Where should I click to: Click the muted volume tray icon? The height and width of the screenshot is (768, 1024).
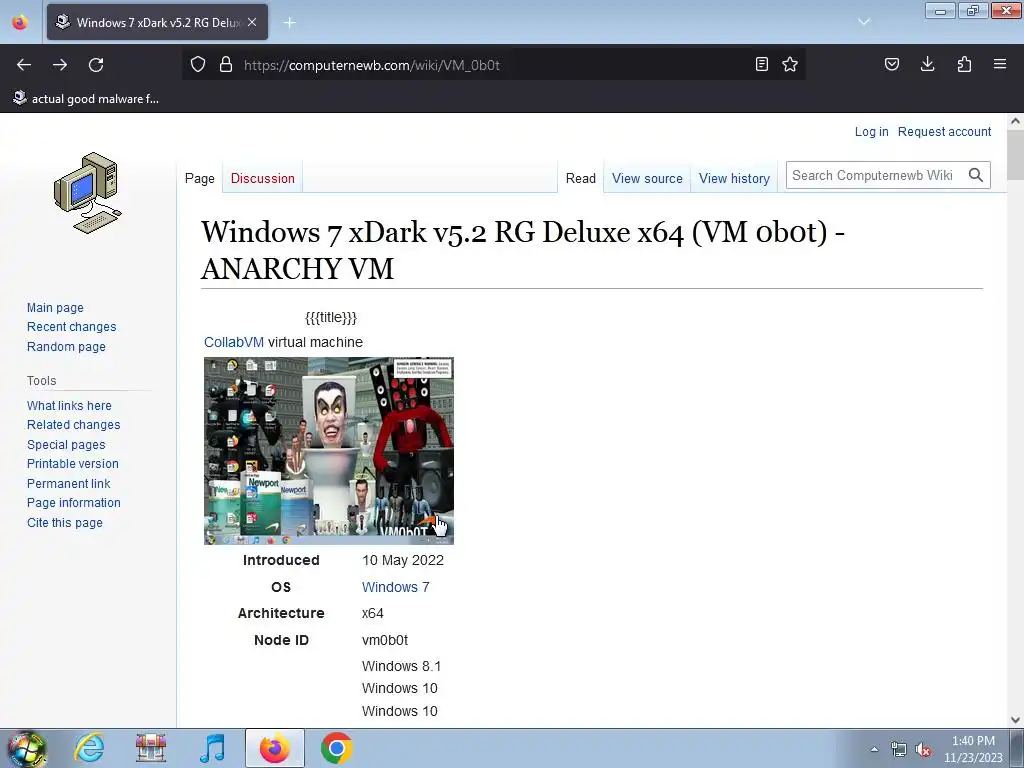923,750
